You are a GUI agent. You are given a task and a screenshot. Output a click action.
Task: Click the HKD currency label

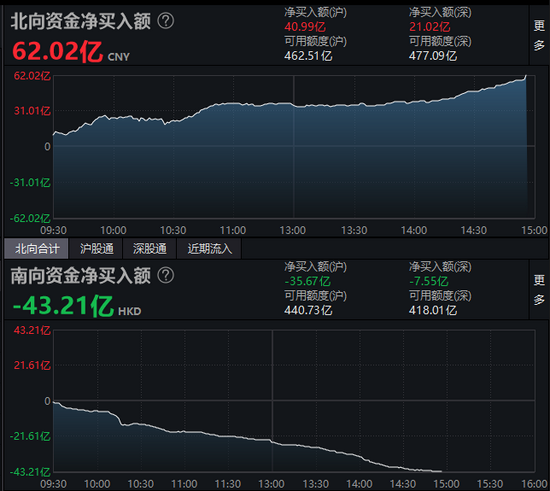[x=129, y=311]
